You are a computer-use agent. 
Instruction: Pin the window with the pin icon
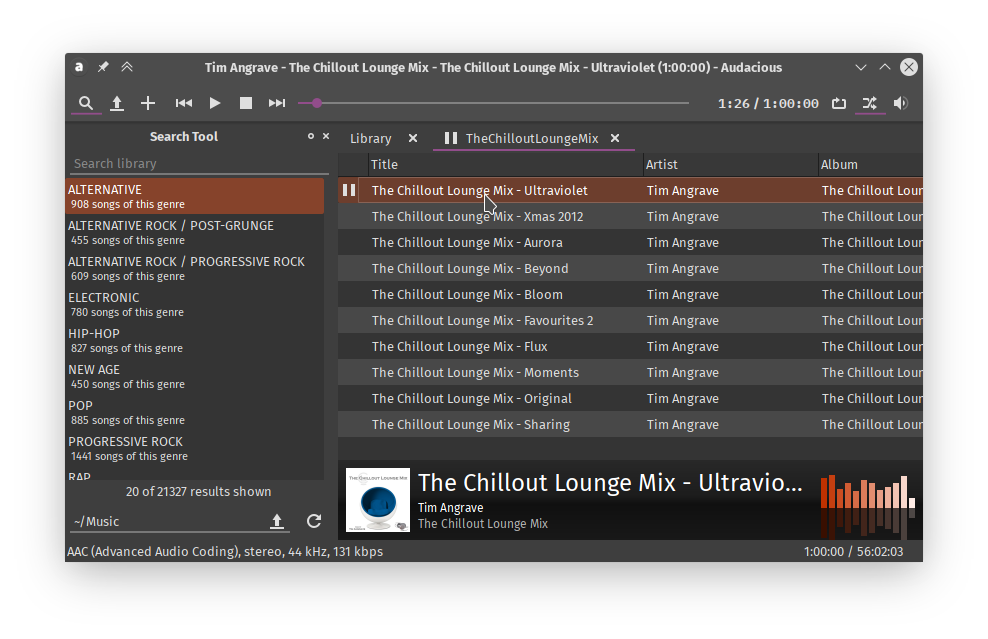pyautogui.click(x=103, y=67)
